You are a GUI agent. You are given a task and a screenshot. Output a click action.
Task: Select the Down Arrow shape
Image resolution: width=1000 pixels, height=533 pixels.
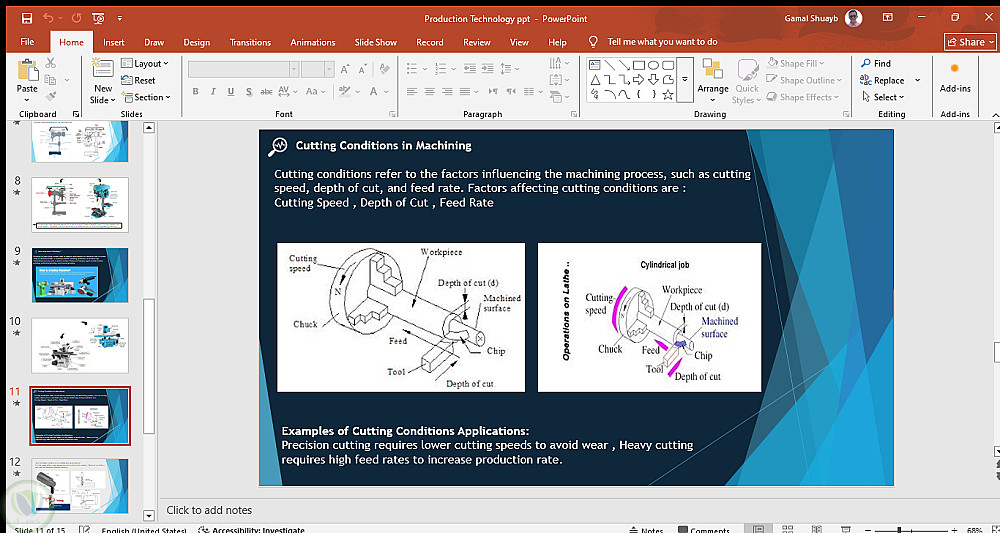(x=654, y=80)
